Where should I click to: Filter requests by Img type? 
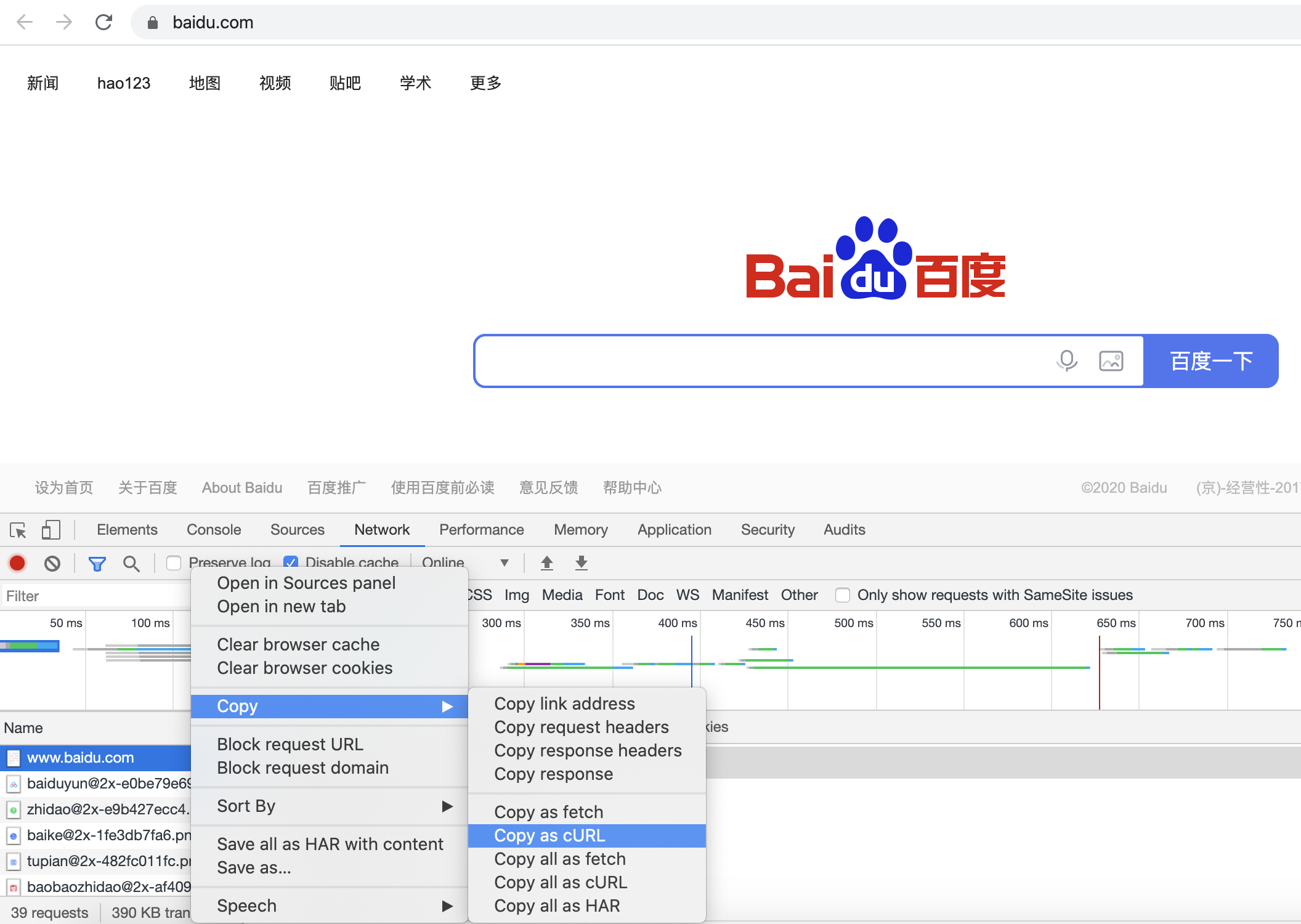[517, 595]
